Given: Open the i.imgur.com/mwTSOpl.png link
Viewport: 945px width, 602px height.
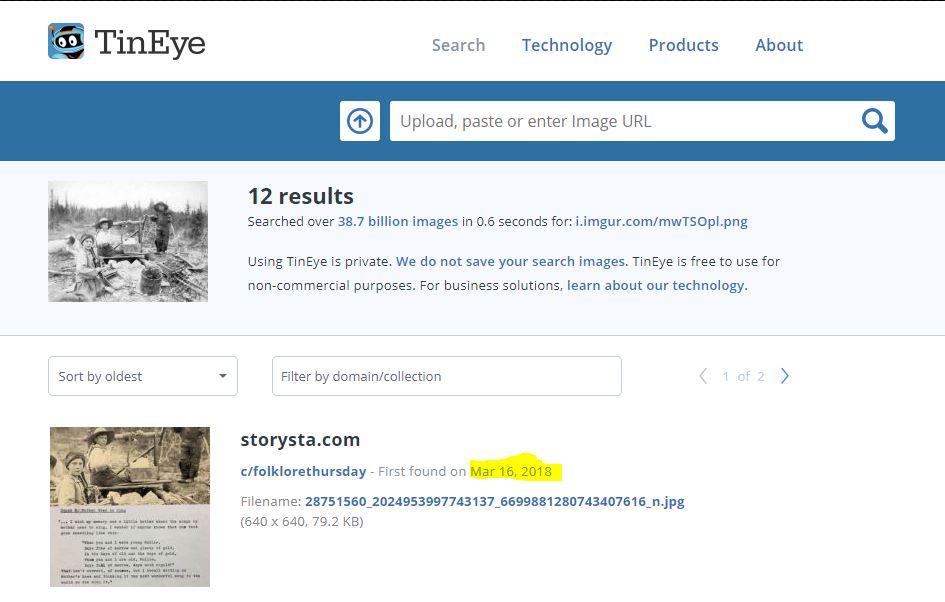Looking at the screenshot, I should (x=661, y=222).
